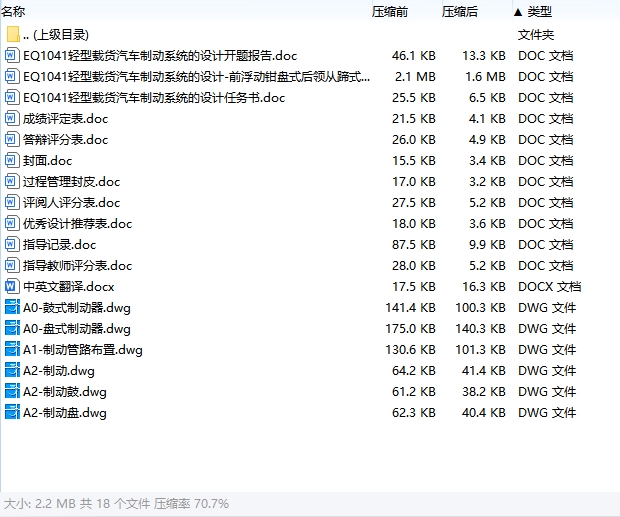Viewport: 620px width, 517px height.
Task: Select file name 答辩评分表.doc
Action: click(x=65, y=140)
